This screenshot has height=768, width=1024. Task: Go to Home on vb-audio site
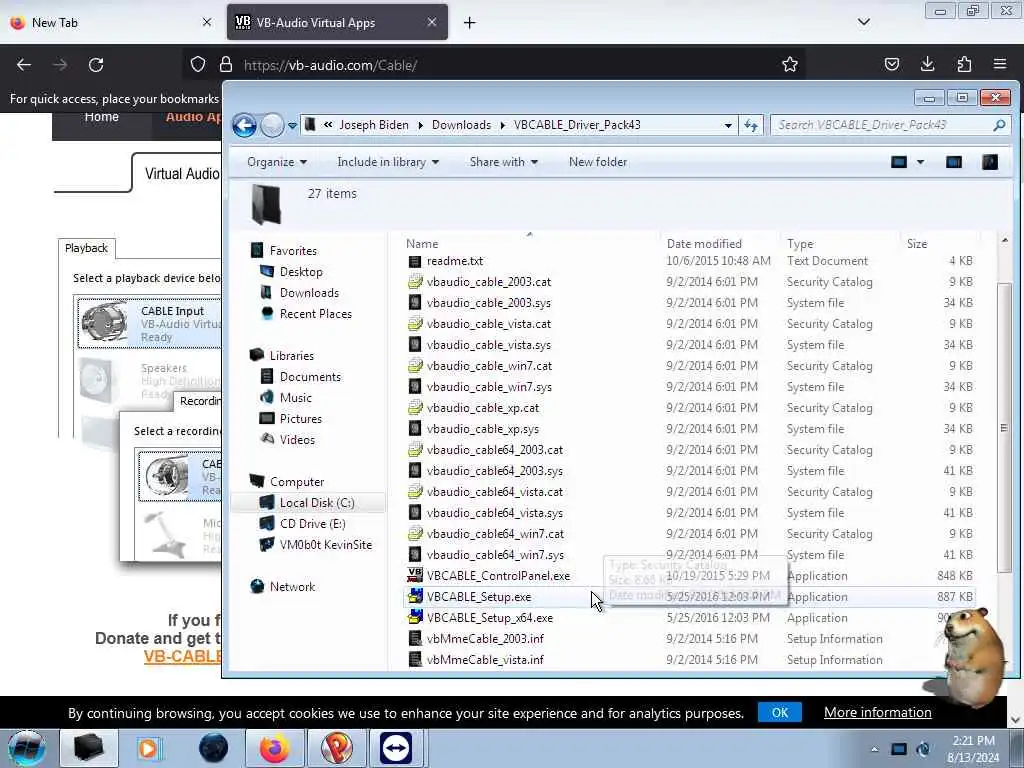tap(101, 118)
